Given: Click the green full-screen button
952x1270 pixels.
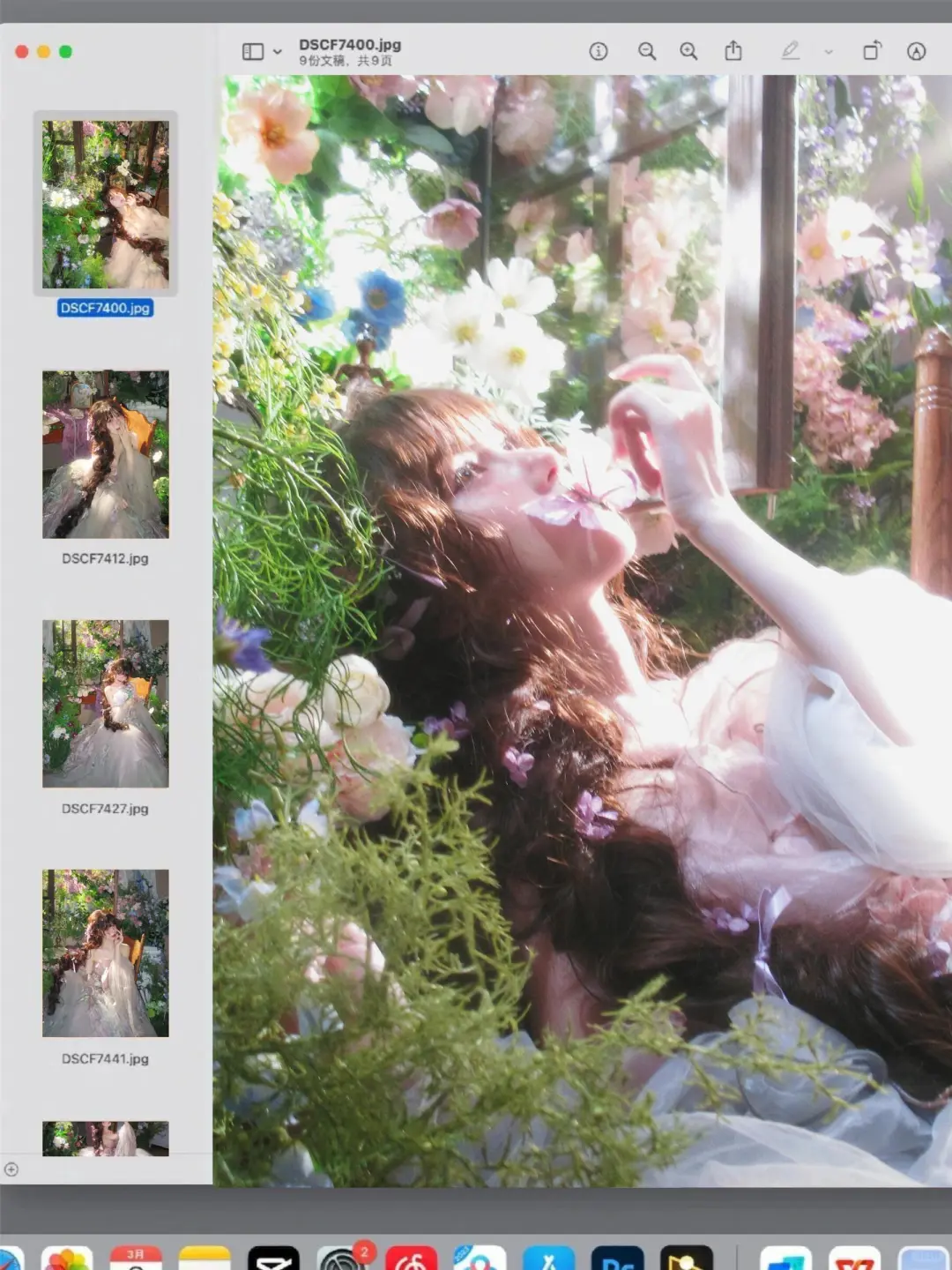Looking at the screenshot, I should [65, 51].
